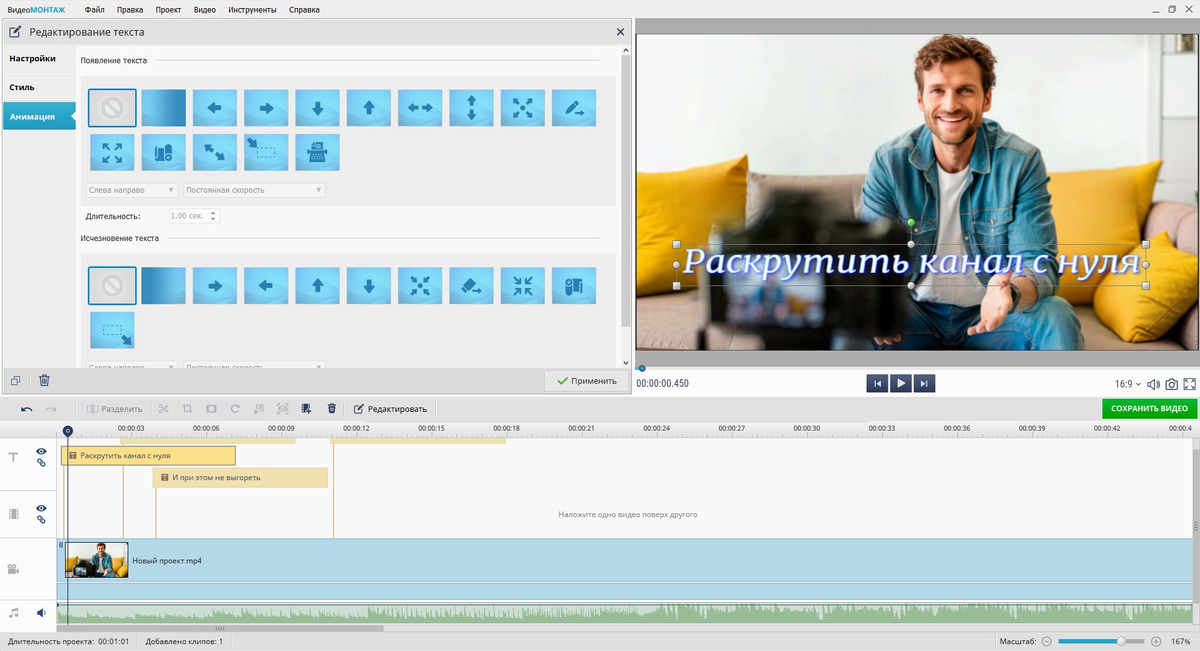This screenshot has width=1200, height=651.
Task: Open the 'Постоянная скорость' speed dropdown
Action: click(254, 190)
